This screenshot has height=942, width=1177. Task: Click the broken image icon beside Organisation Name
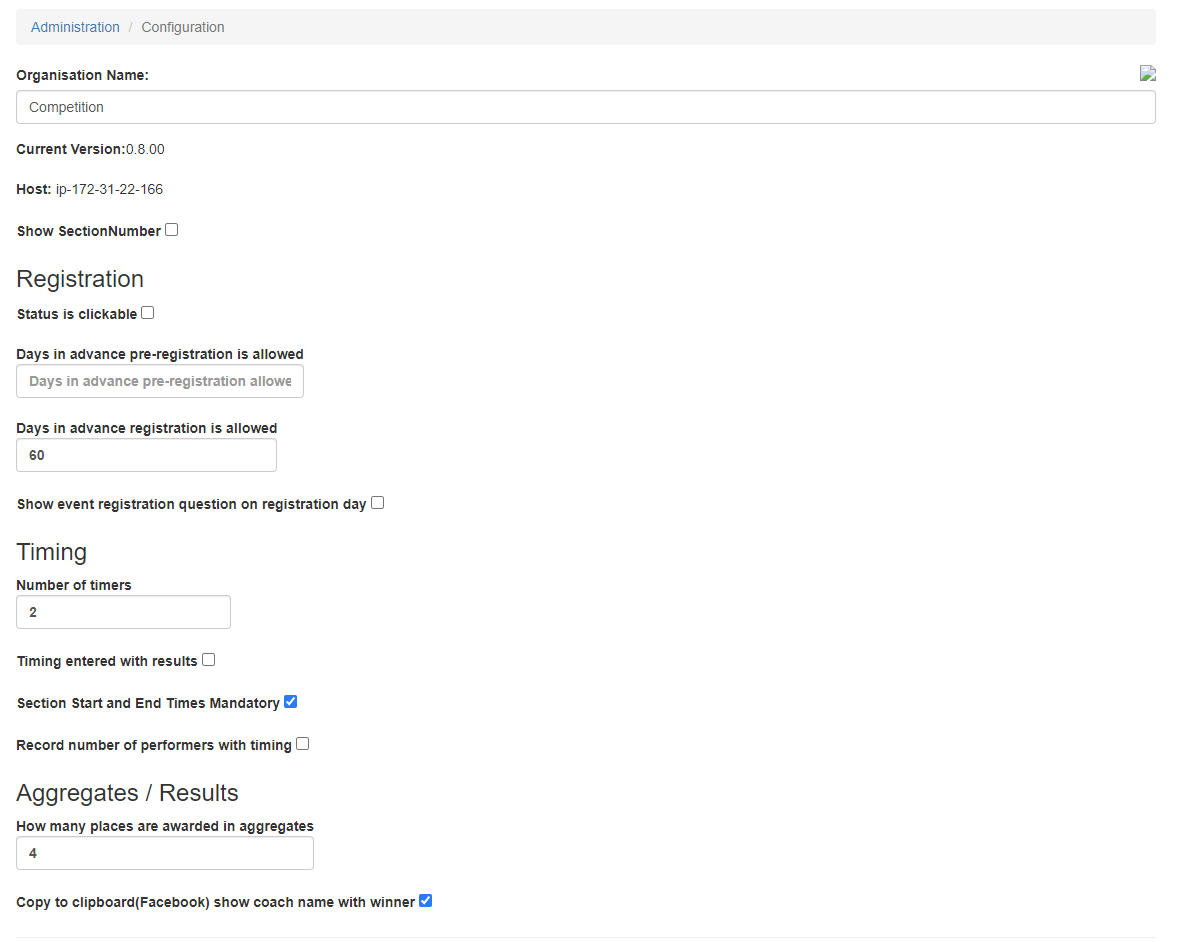[1148, 73]
